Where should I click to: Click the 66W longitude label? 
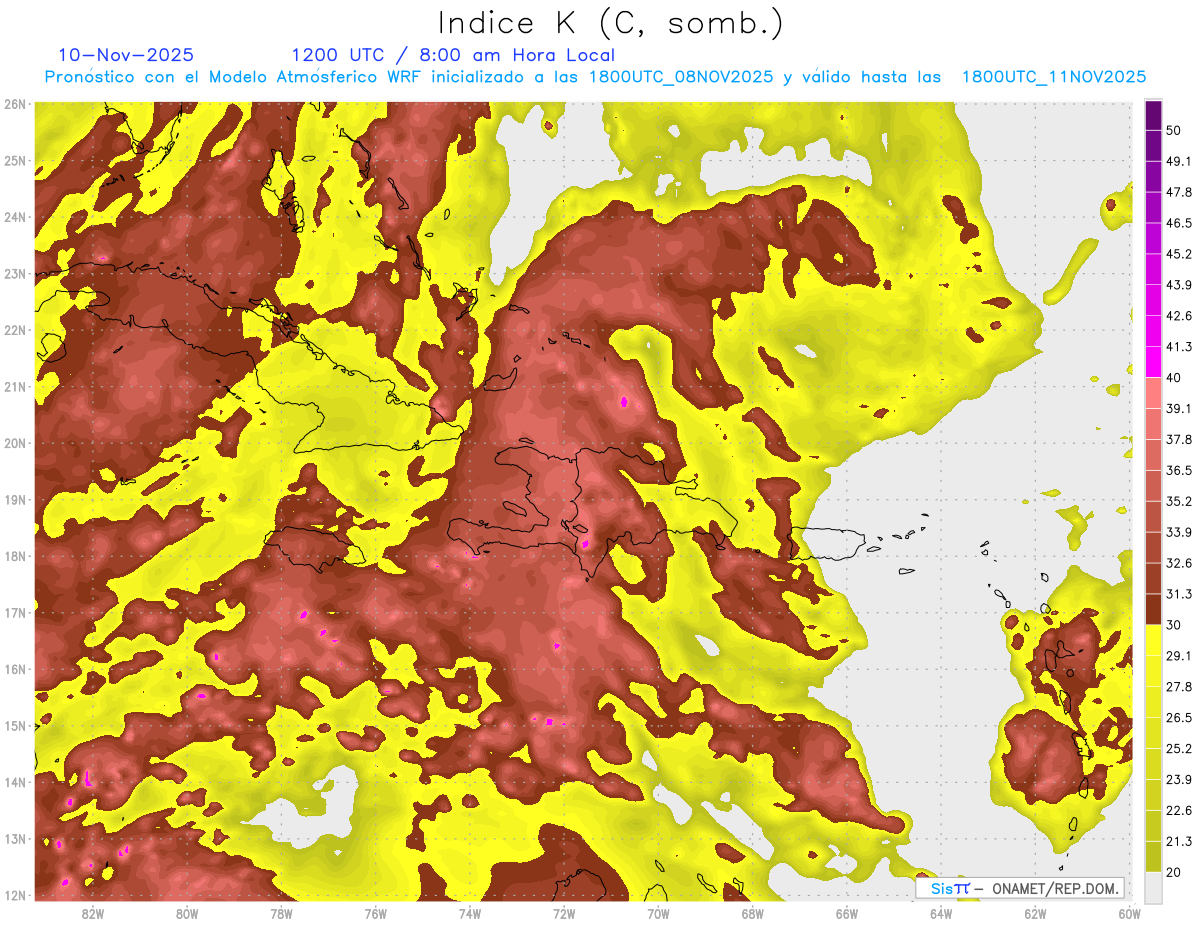[x=847, y=913]
